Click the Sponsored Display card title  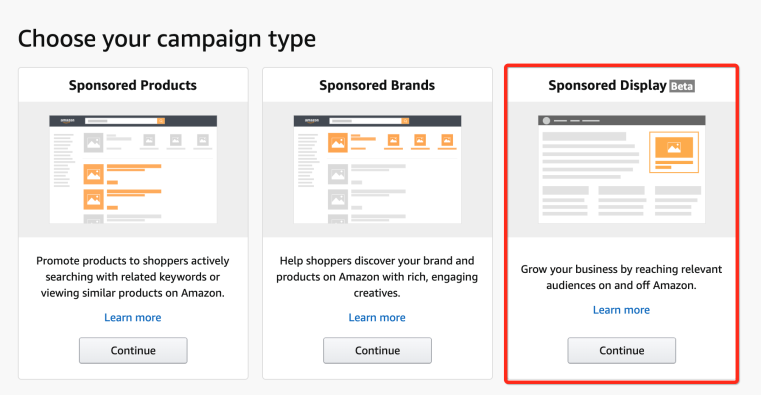[607, 85]
